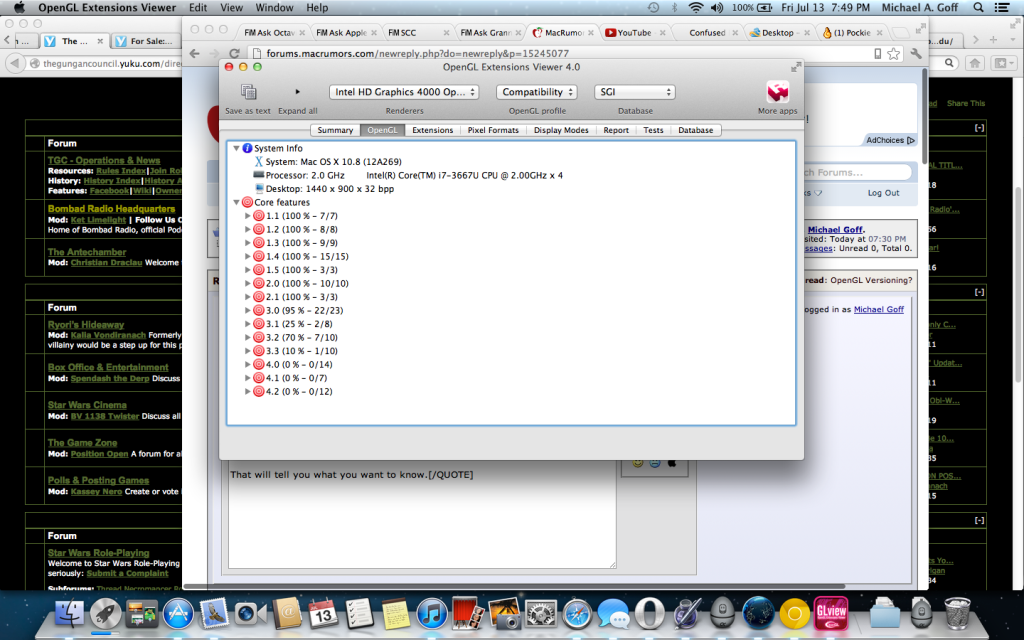Open iPhoto from the dock
The image size is (1024, 640).
504,614
